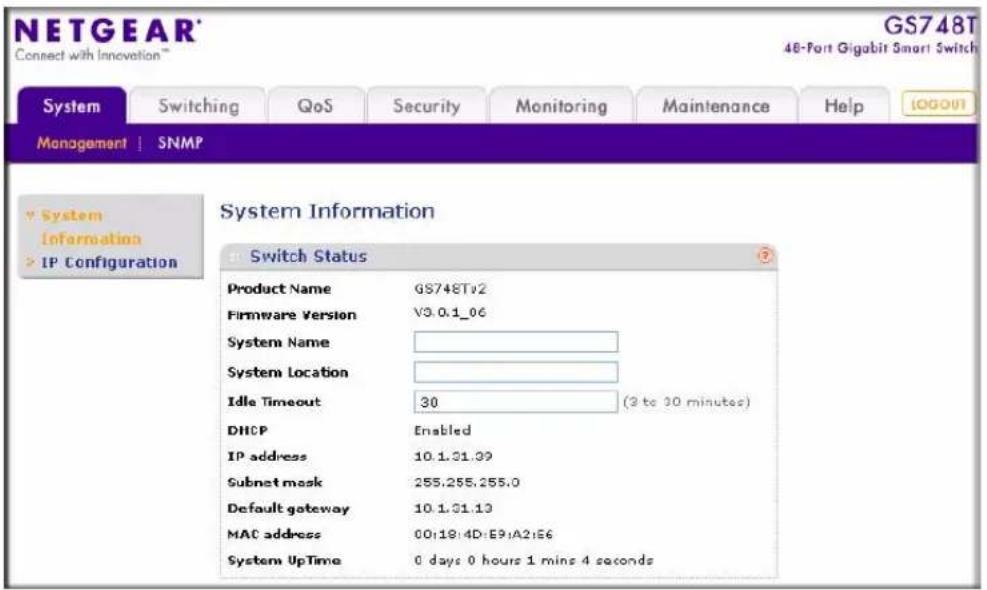Select the IP address value 10.1.31.39
Image resolution: width=987 pixels, height=590 pixels.
click(453, 457)
